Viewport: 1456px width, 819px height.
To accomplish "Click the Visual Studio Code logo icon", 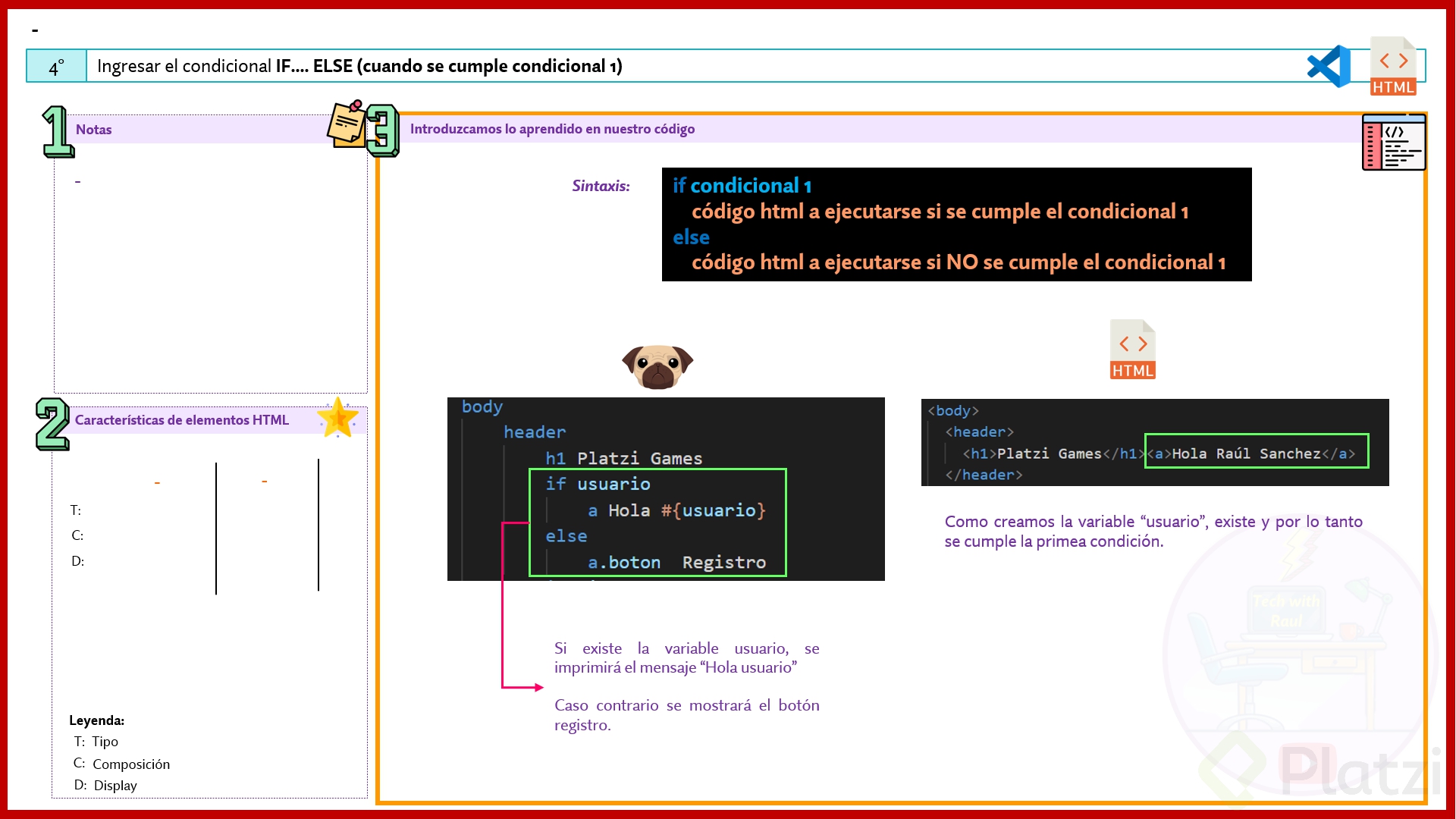I will (1329, 67).
